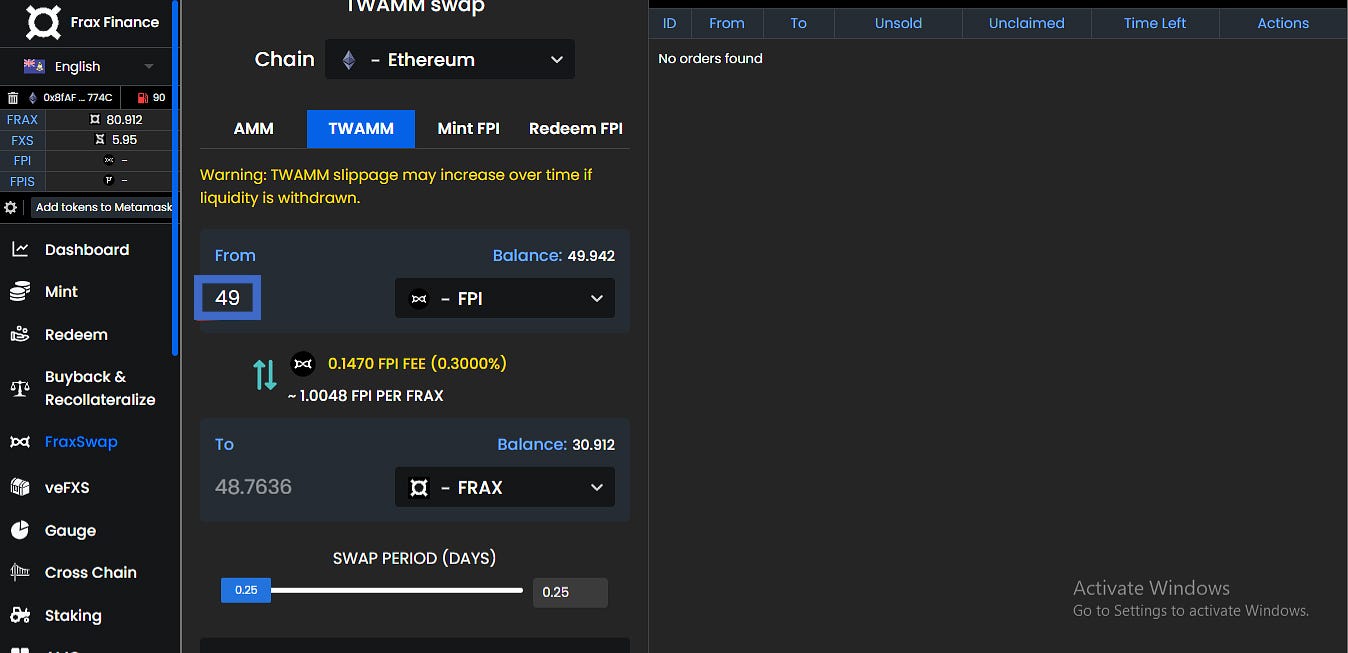Click the 1.0048 FPI PER FRAX rate text
This screenshot has height=653, width=1348.
(366, 396)
